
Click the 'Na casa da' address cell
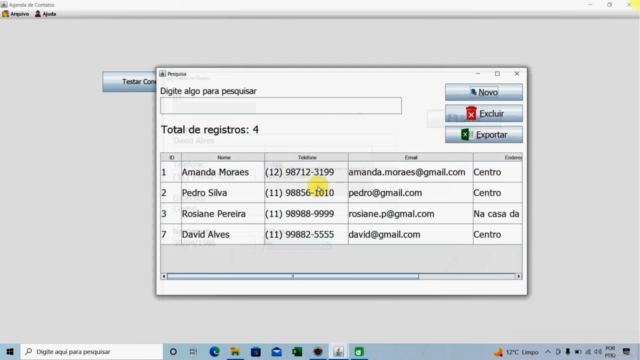point(497,213)
